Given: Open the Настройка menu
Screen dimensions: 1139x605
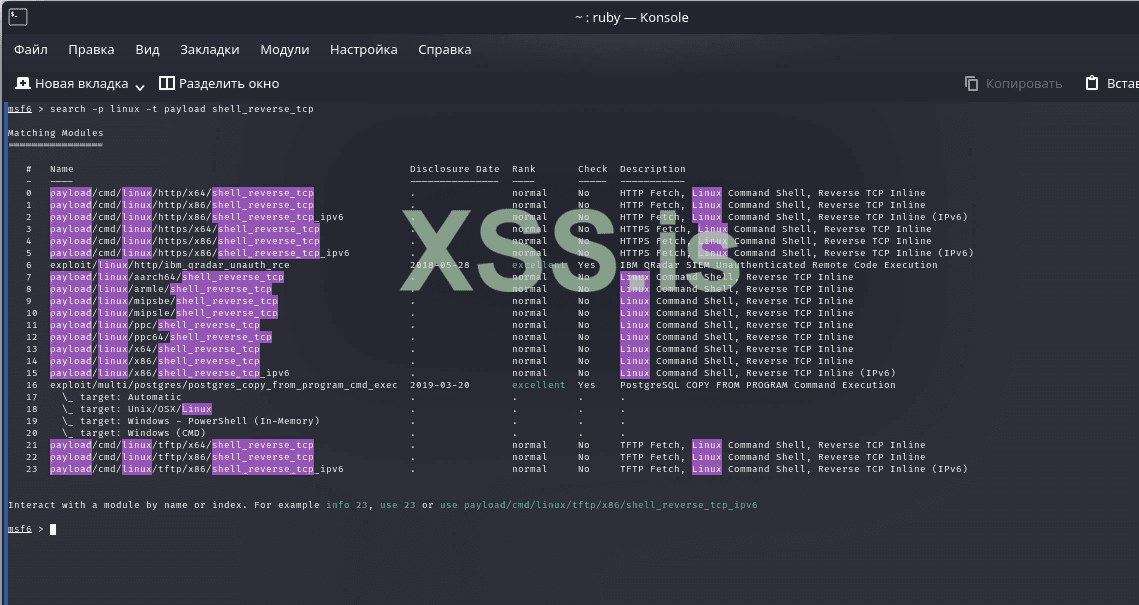Looking at the screenshot, I should click(x=363, y=50).
